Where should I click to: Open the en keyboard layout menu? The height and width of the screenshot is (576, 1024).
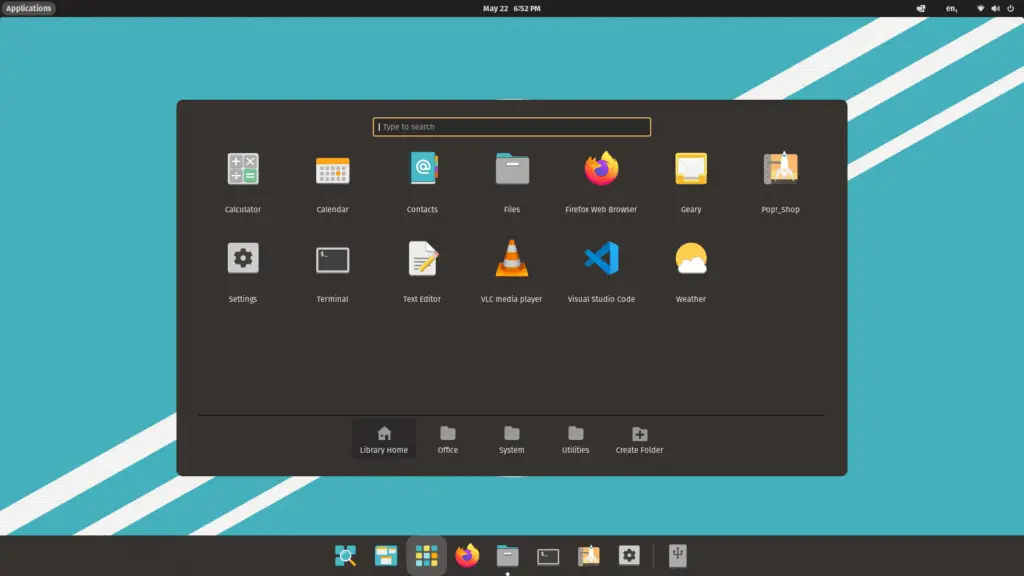point(952,8)
